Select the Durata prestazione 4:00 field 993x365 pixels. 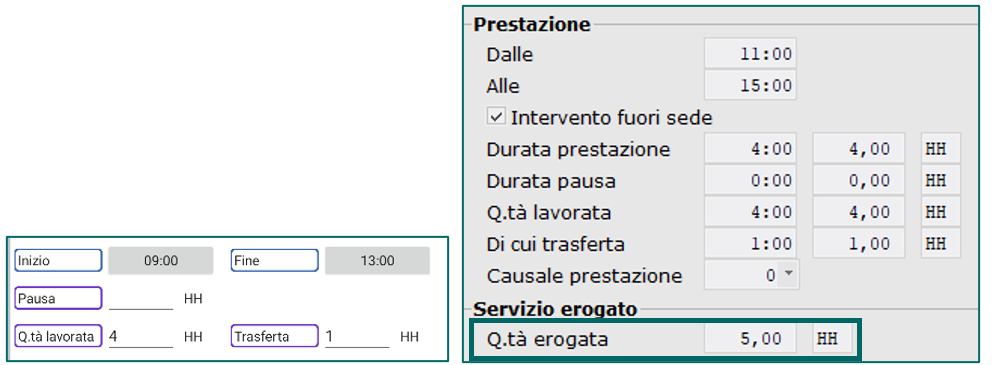click(x=752, y=149)
